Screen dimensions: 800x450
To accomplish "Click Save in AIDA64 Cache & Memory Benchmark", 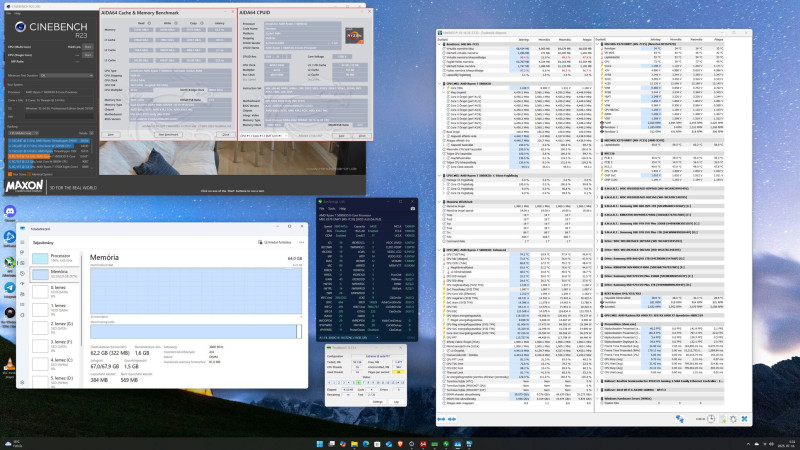I will point(111,134).
